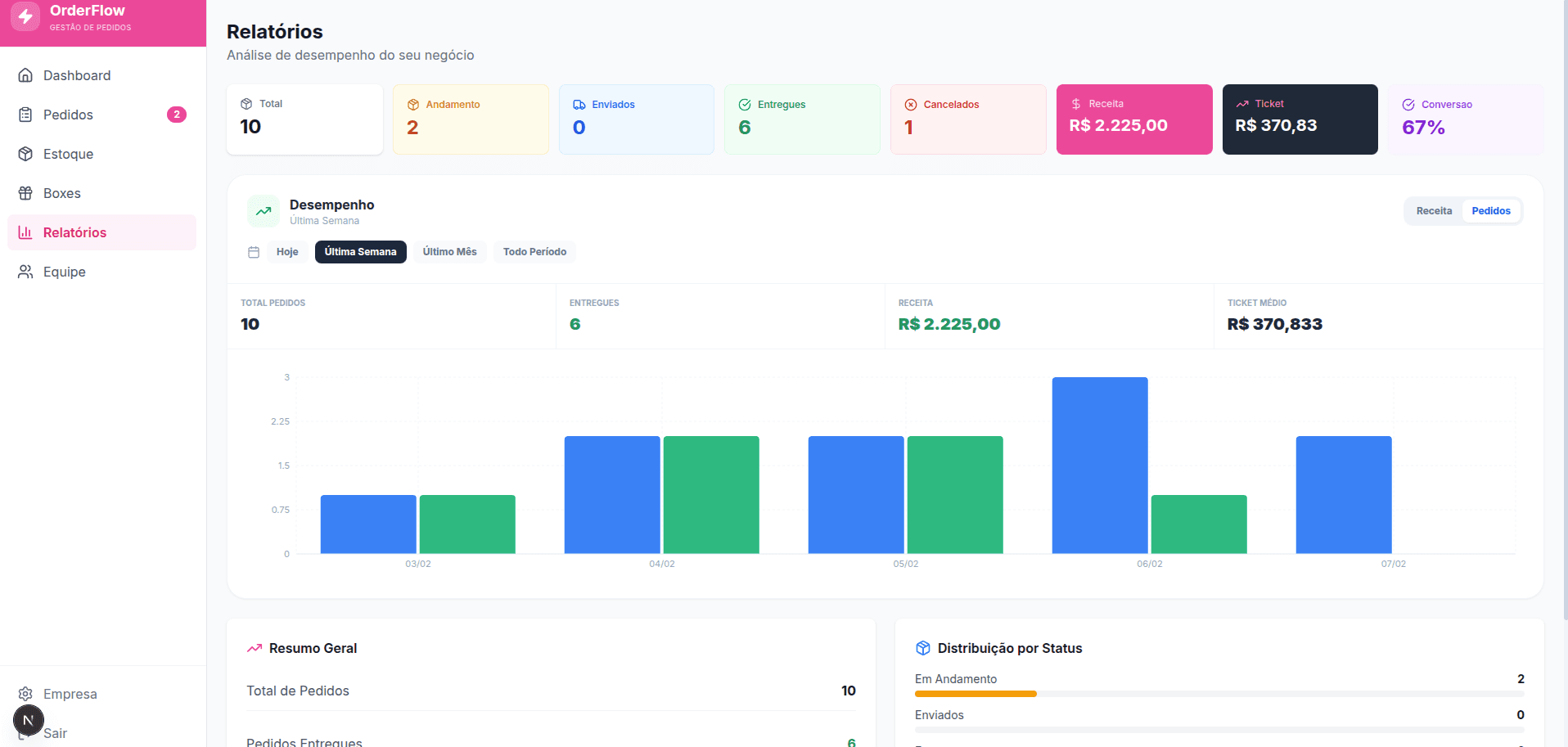Select the Último Mês period filter
The width and height of the screenshot is (1568, 747).
pos(449,252)
